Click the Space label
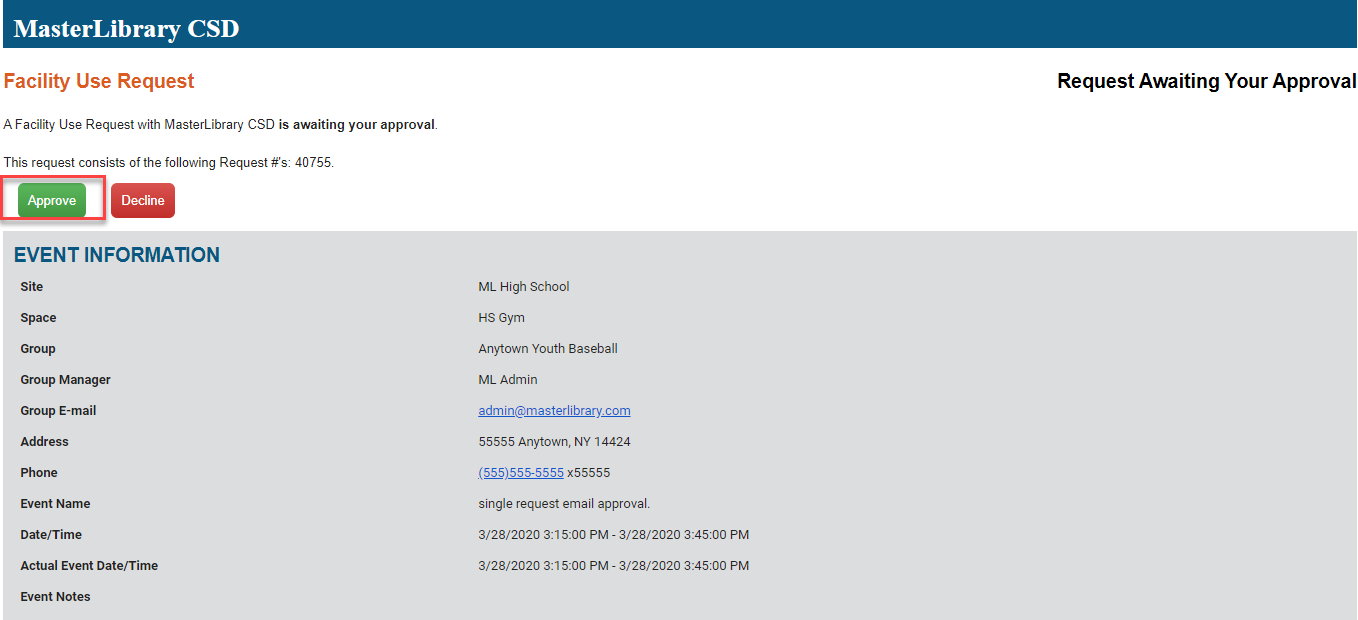1358x620 pixels. 38,318
